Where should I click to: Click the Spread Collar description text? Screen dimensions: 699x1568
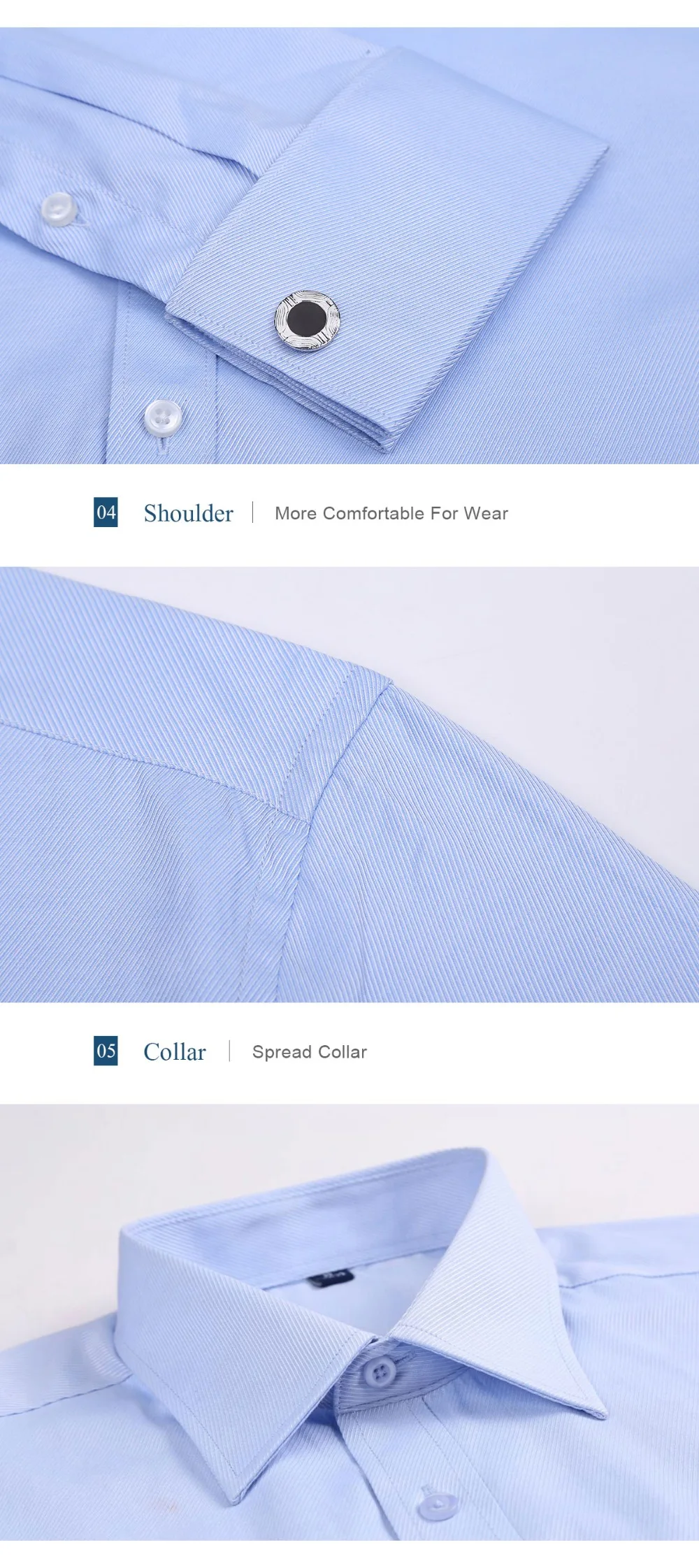tap(309, 1052)
